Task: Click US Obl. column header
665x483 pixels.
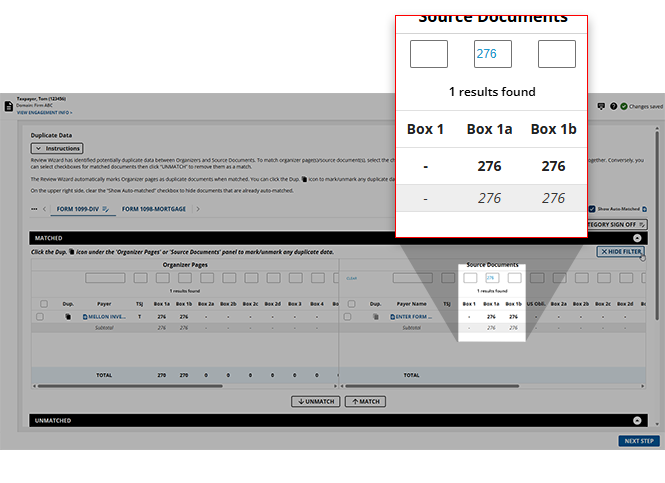Action: coord(536,304)
